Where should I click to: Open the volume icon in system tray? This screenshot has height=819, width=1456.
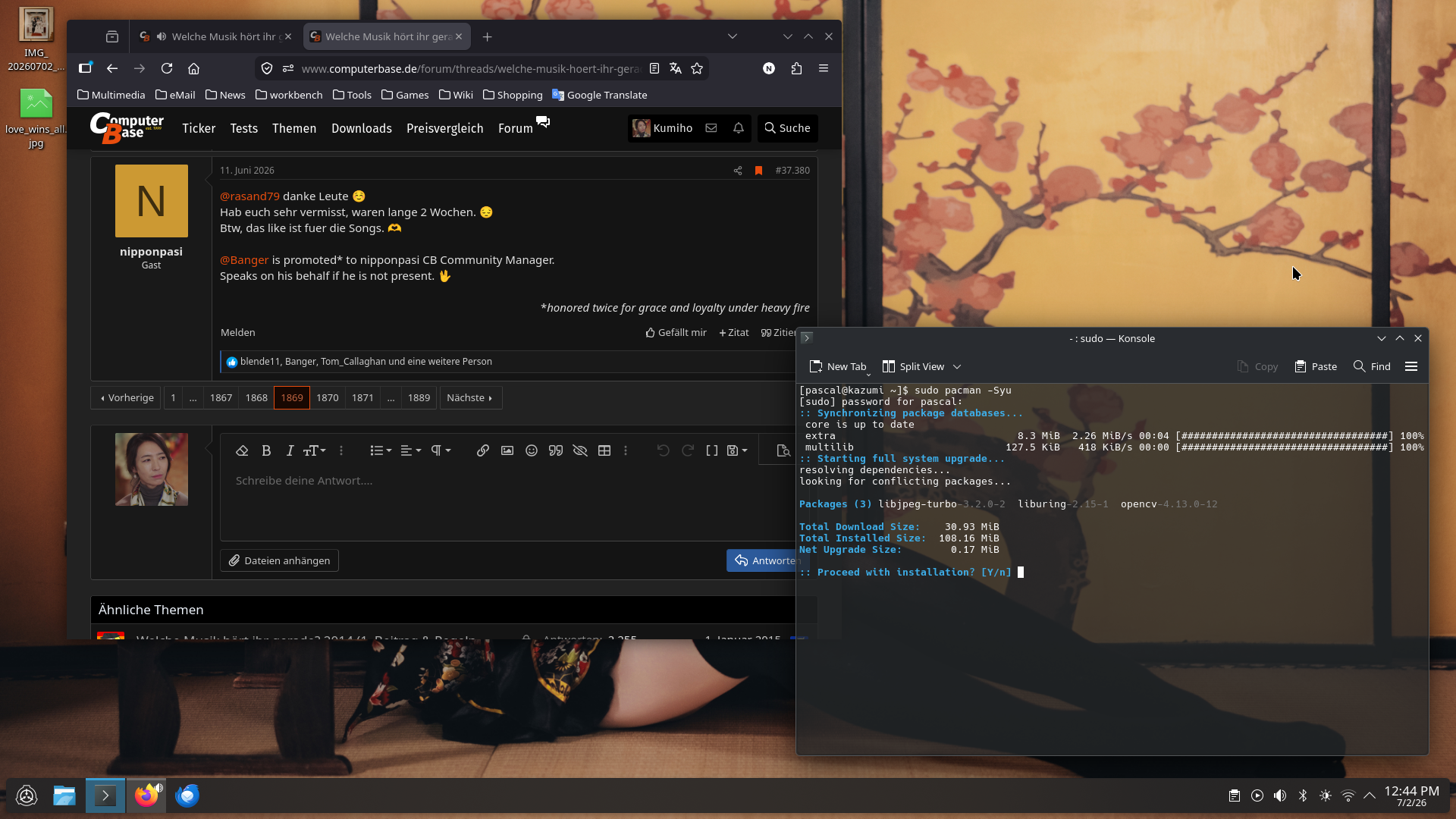[1280, 795]
